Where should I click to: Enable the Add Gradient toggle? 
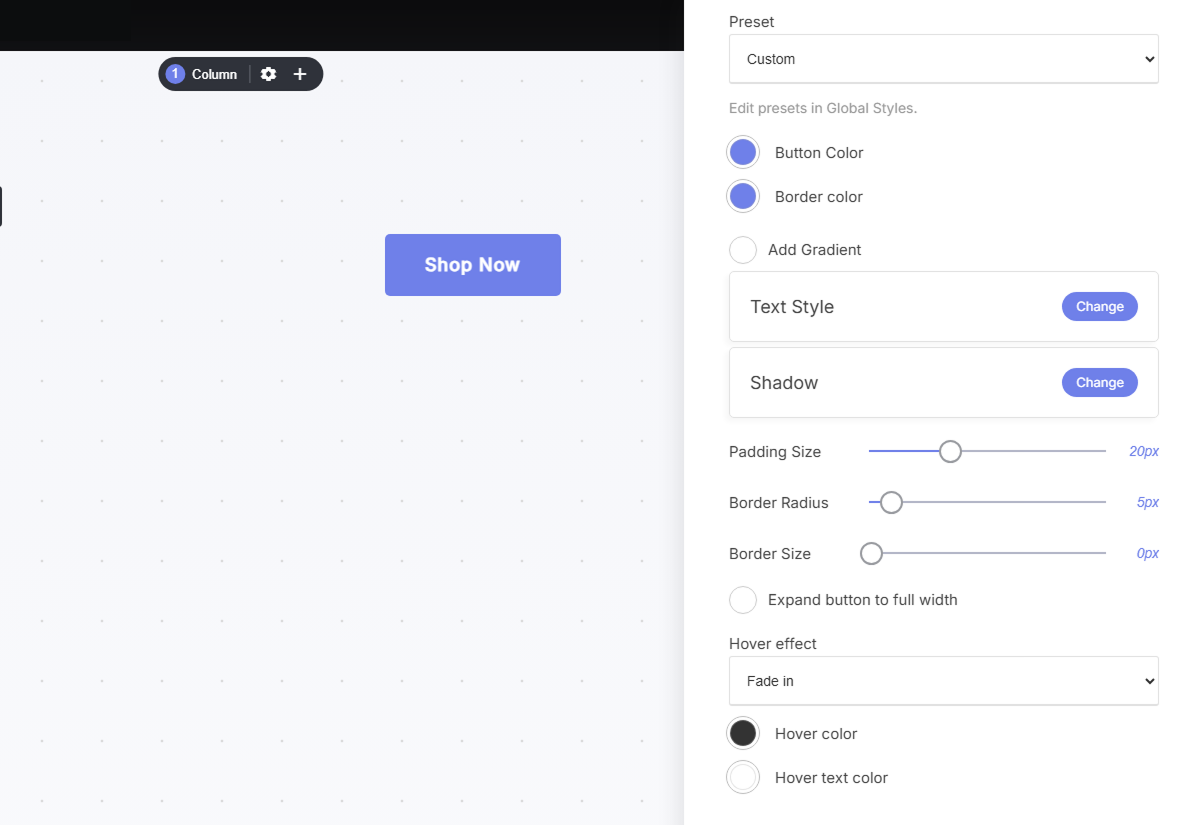pyautogui.click(x=743, y=250)
